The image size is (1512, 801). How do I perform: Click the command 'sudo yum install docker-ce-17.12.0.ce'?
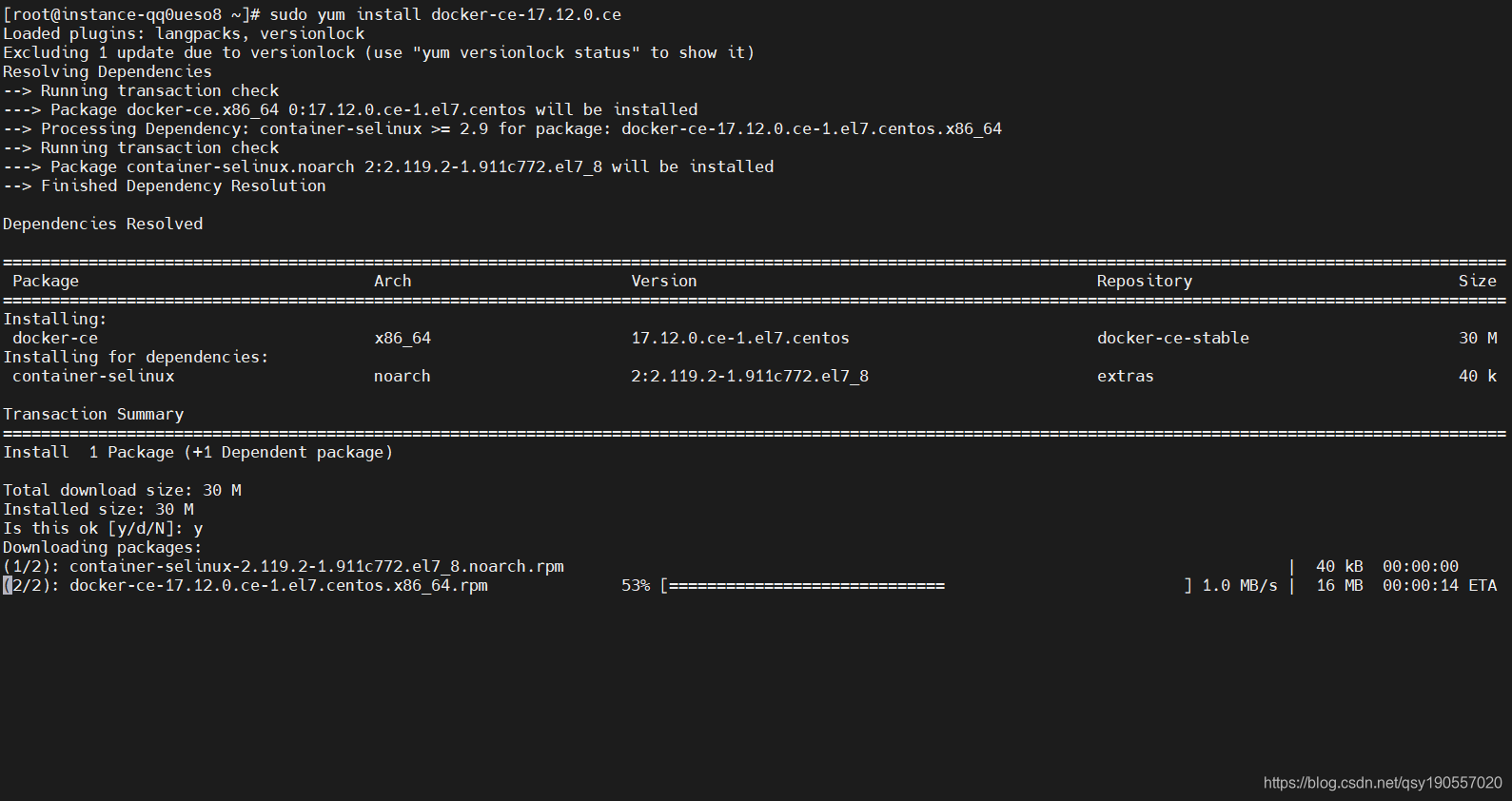(445, 14)
